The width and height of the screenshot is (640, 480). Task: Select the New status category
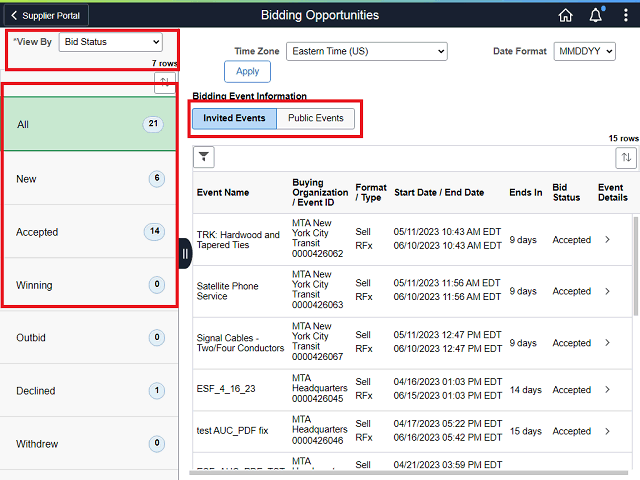[89, 178]
